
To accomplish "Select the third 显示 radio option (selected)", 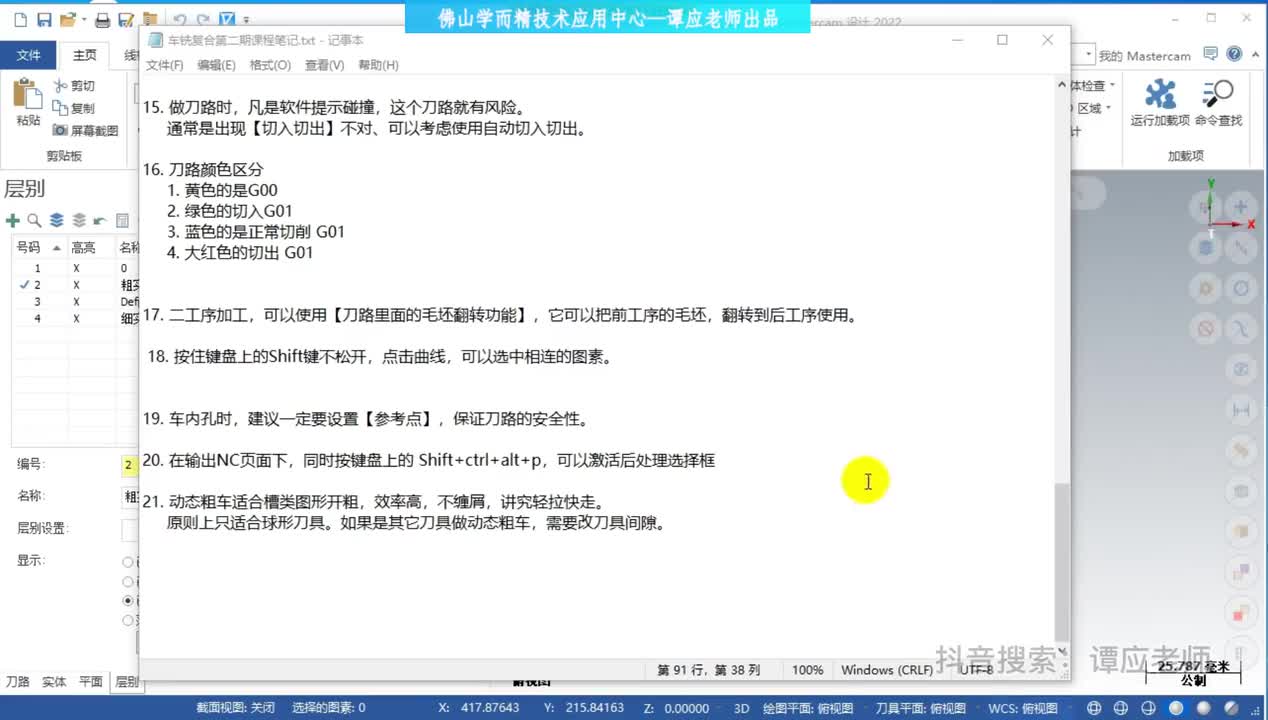I will tap(127, 601).
